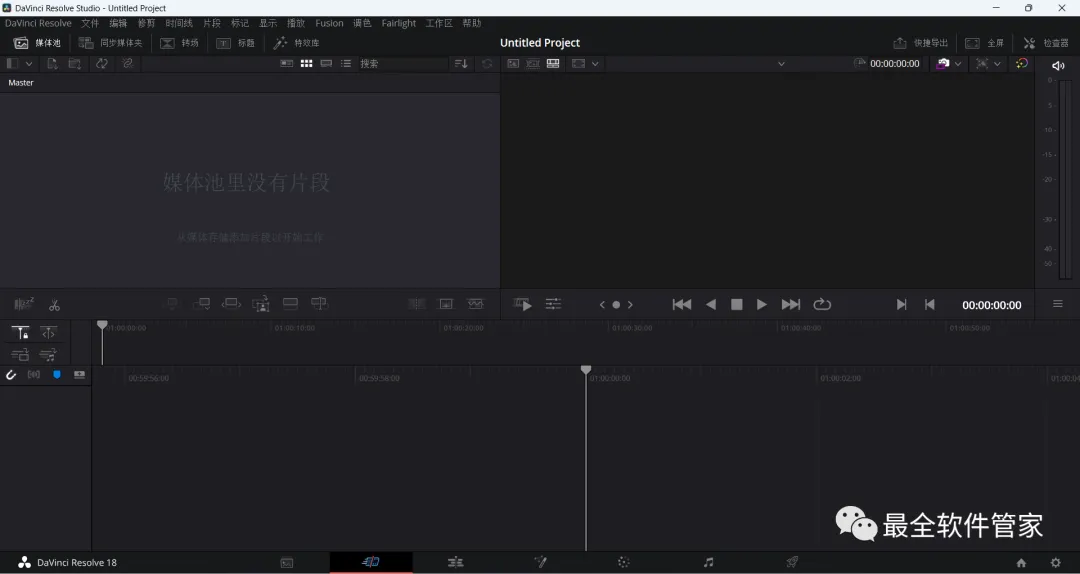The image size is (1080, 574).
Task: Click the cut transition icon
Action: (417, 304)
